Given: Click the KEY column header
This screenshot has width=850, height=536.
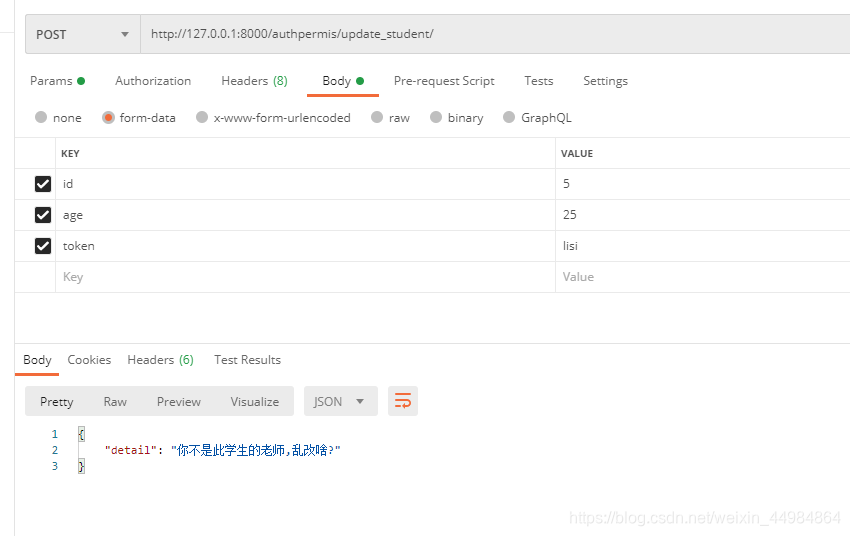Looking at the screenshot, I should pyautogui.click(x=70, y=153).
